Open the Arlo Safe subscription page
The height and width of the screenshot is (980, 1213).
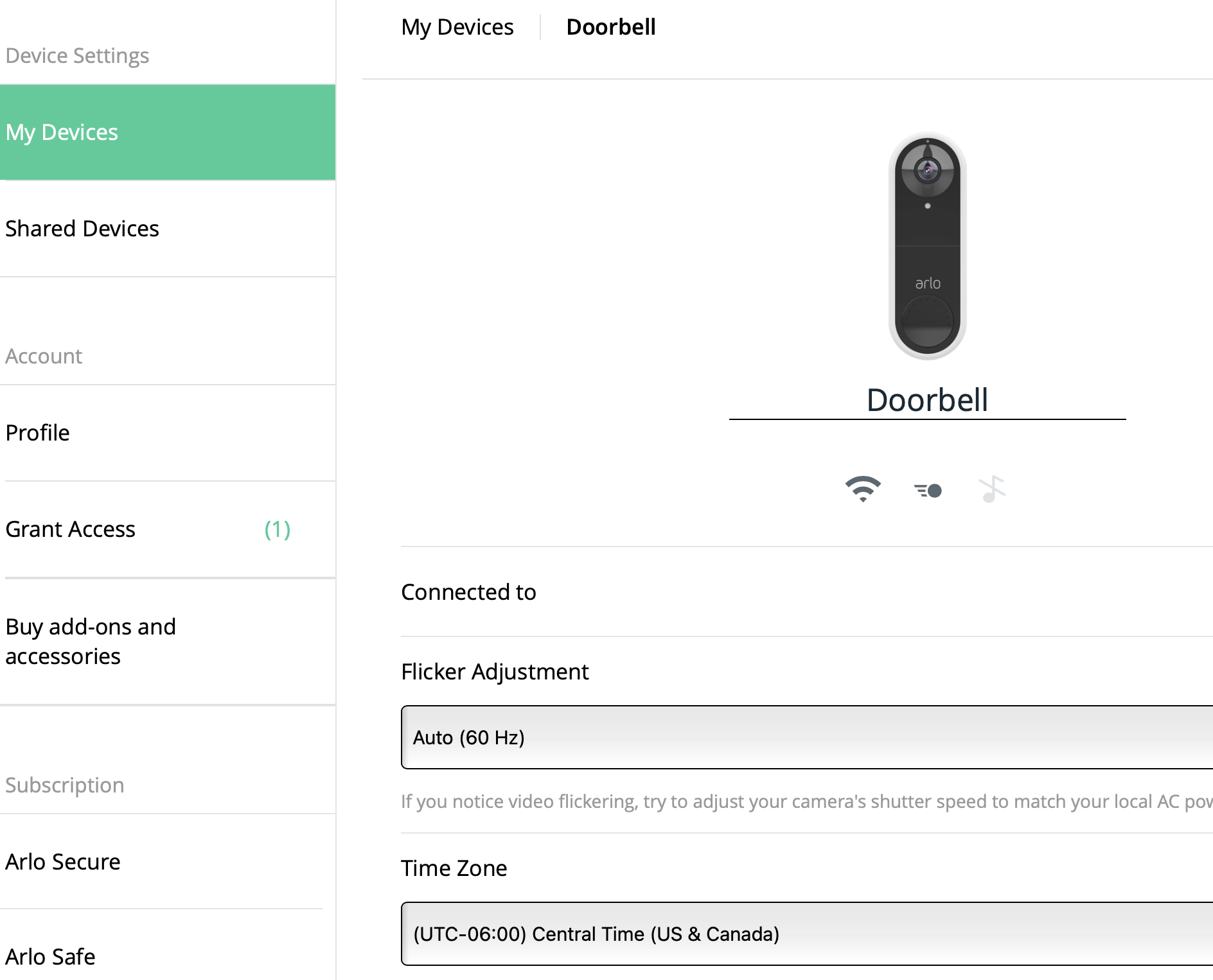tap(50, 957)
